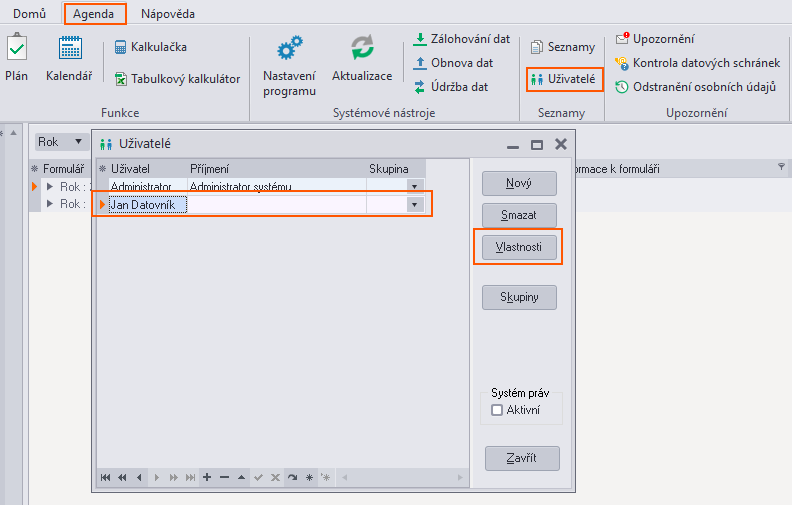Select the Jan Datovník user cell
792x505 pixels.
(x=147, y=204)
